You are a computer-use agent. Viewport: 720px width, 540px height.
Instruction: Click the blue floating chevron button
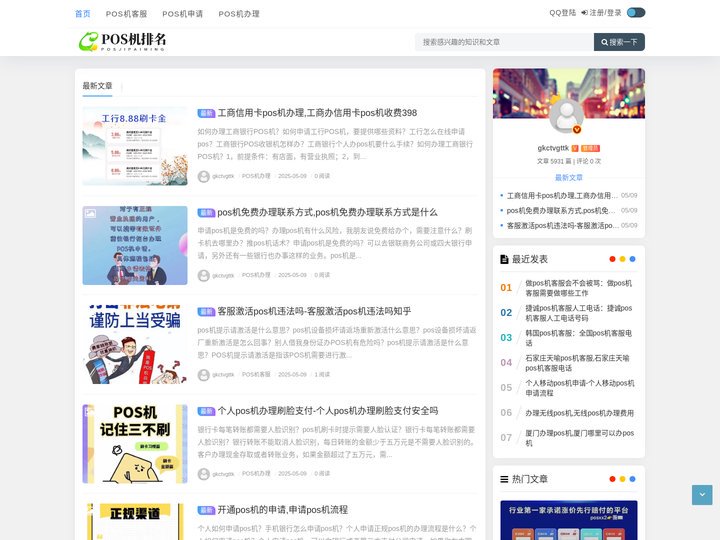(702, 495)
